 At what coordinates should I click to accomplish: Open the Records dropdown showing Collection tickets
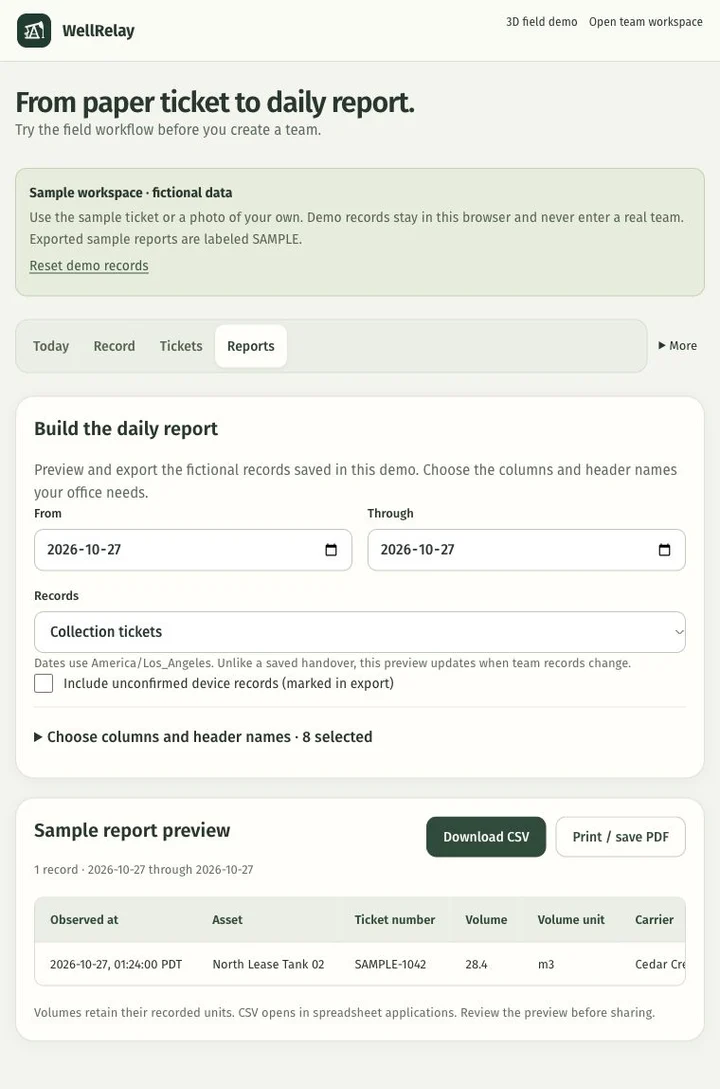tap(360, 632)
